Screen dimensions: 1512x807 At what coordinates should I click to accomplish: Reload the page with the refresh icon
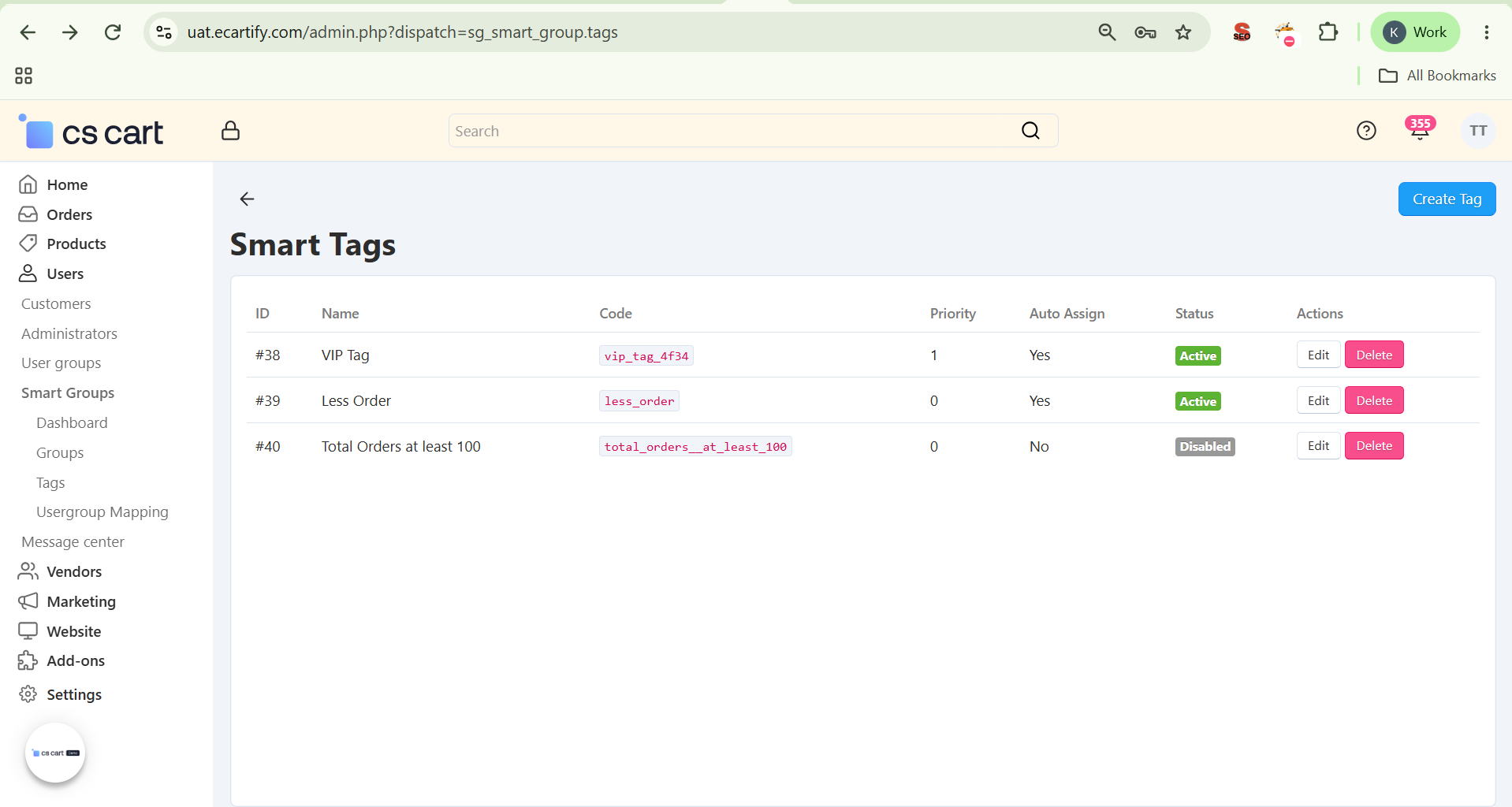point(113,32)
